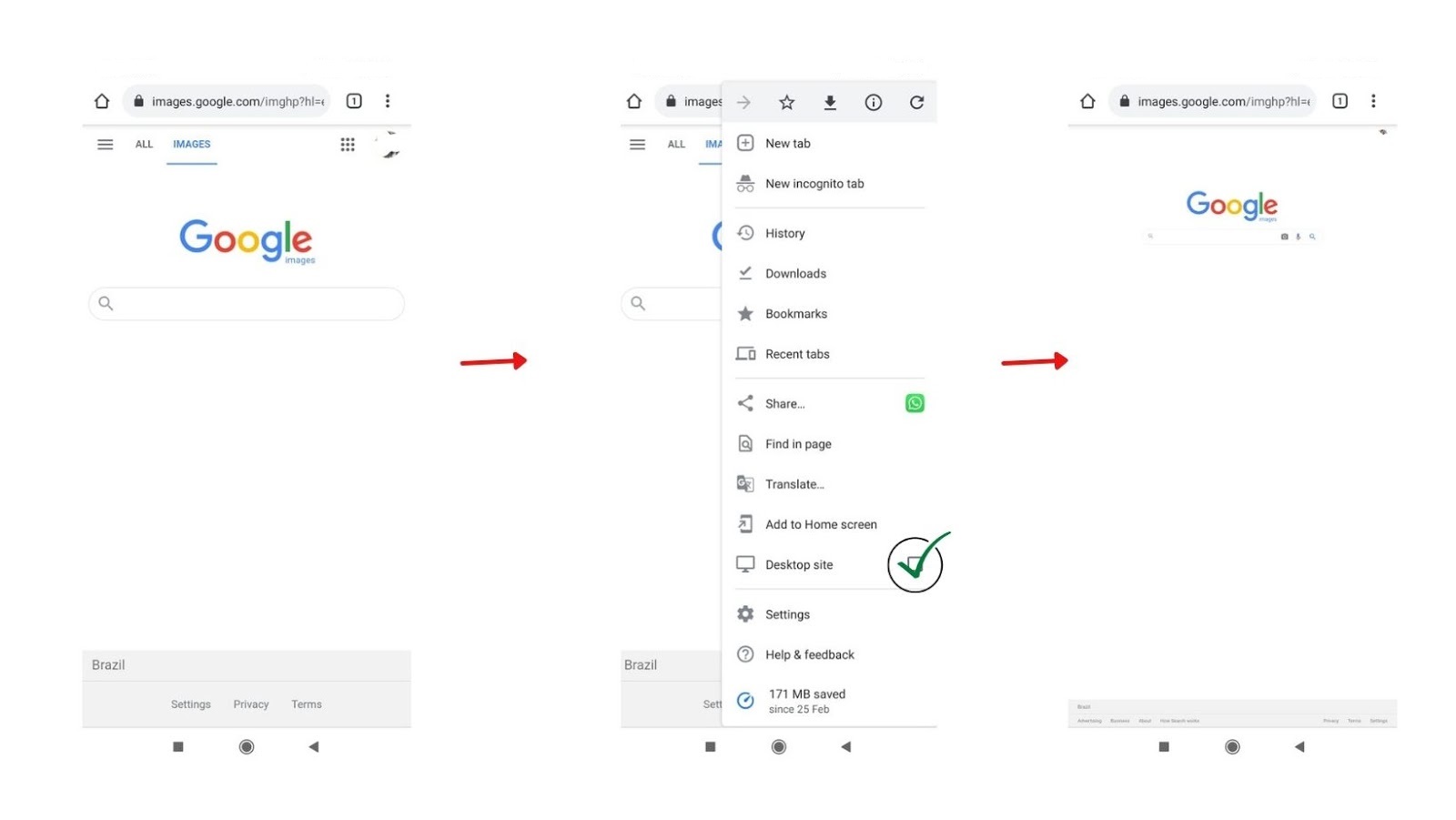This screenshot has height=820, width=1456.
Task: Select ALL tab on the left Google page
Action: [144, 144]
